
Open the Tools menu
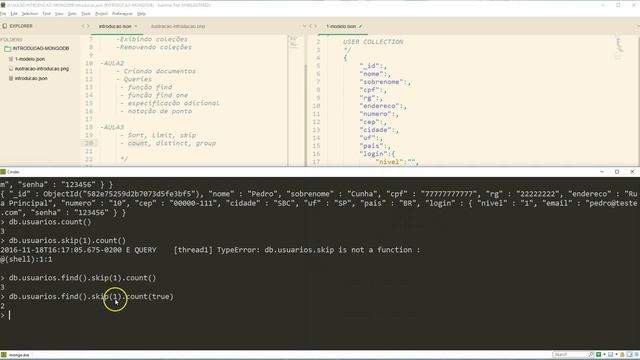(x=86, y=13)
